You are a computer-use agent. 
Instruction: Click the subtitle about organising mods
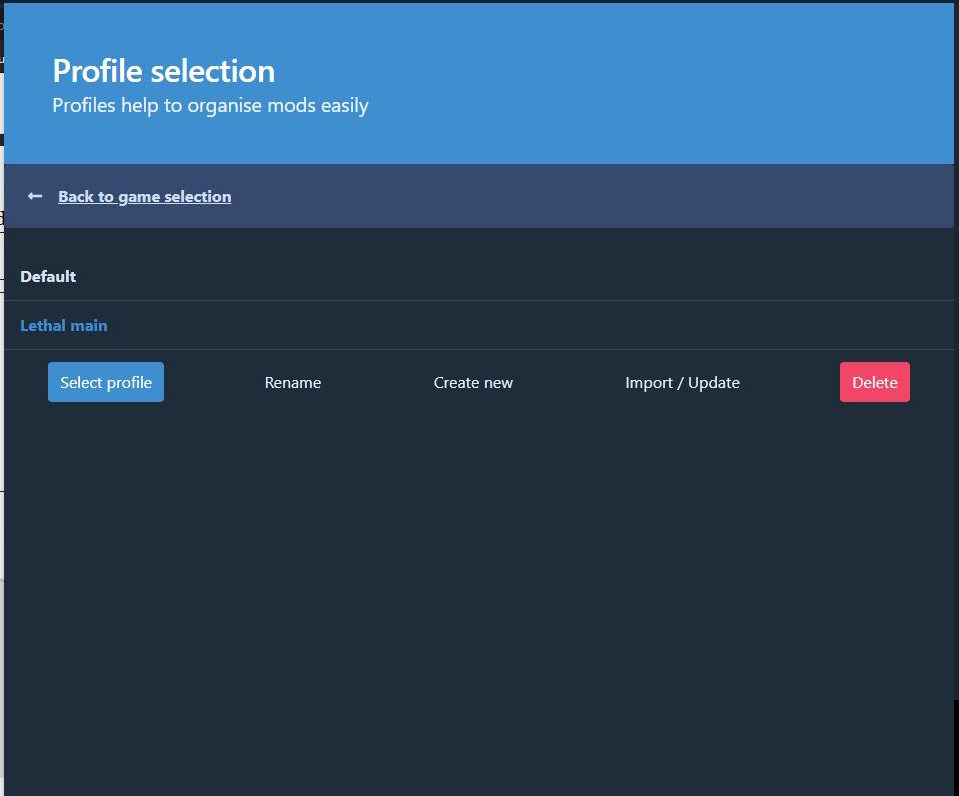pyautogui.click(x=210, y=106)
